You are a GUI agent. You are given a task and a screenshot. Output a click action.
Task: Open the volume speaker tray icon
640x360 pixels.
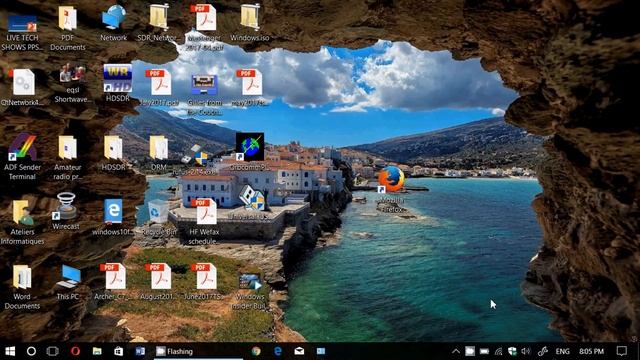point(526,351)
